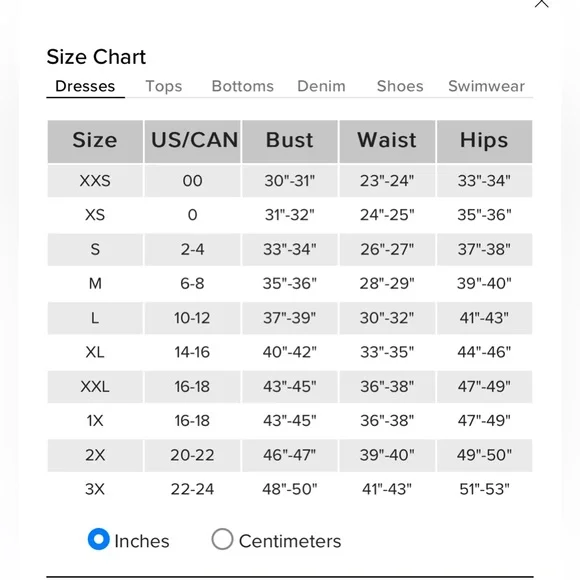Click the M size row label

point(95,284)
